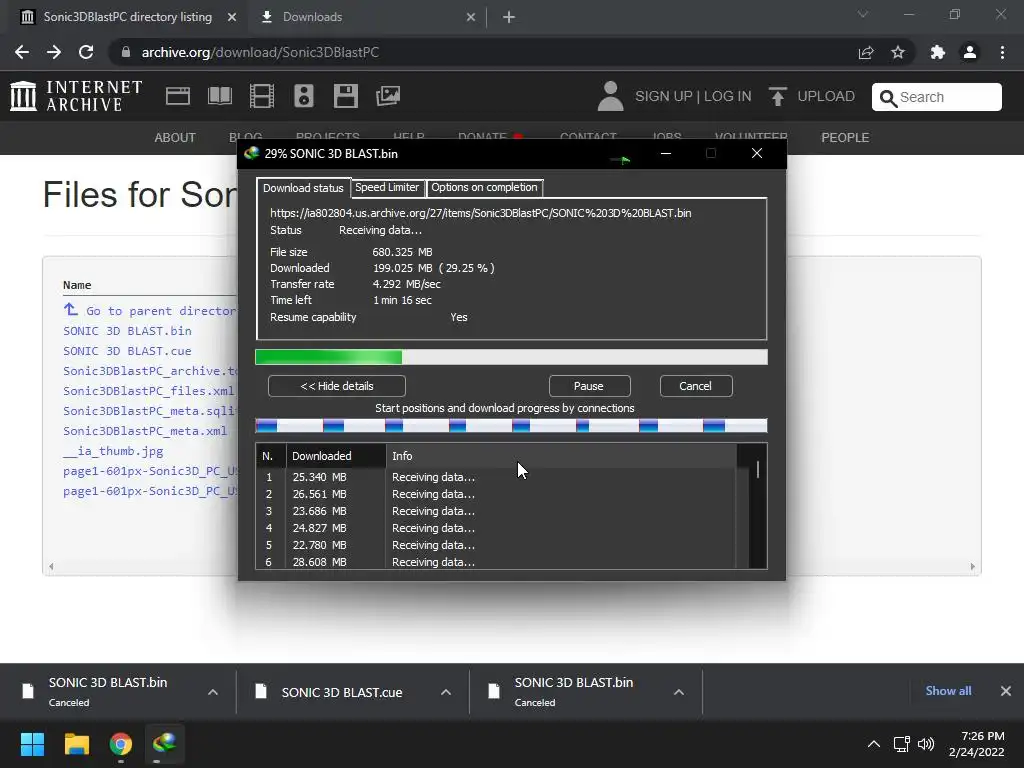Image resolution: width=1024 pixels, height=768 pixels.
Task: Open the __ia_thumb.jpg link
Action: pyautogui.click(x=113, y=451)
